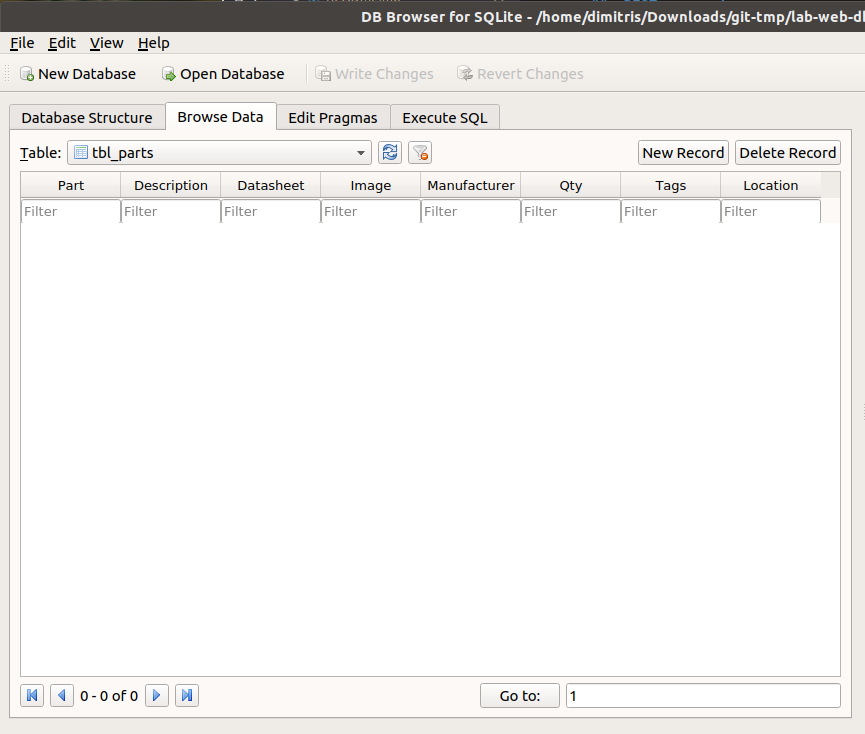Open the View menu

(x=106, y=43)
